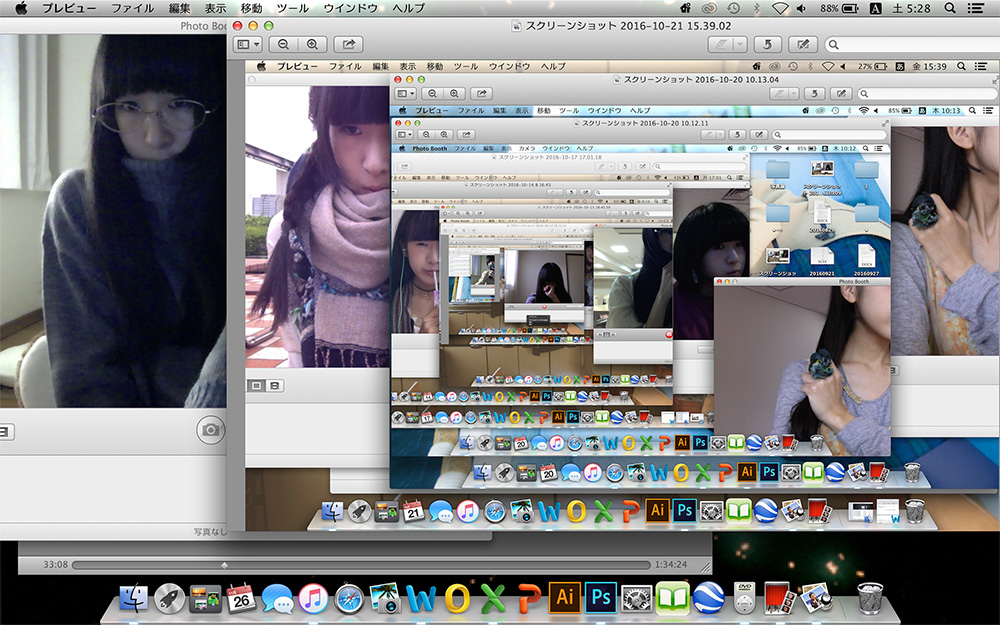
Task: Open Trash in the bottom black Dock
Action: tap(870, 598)
